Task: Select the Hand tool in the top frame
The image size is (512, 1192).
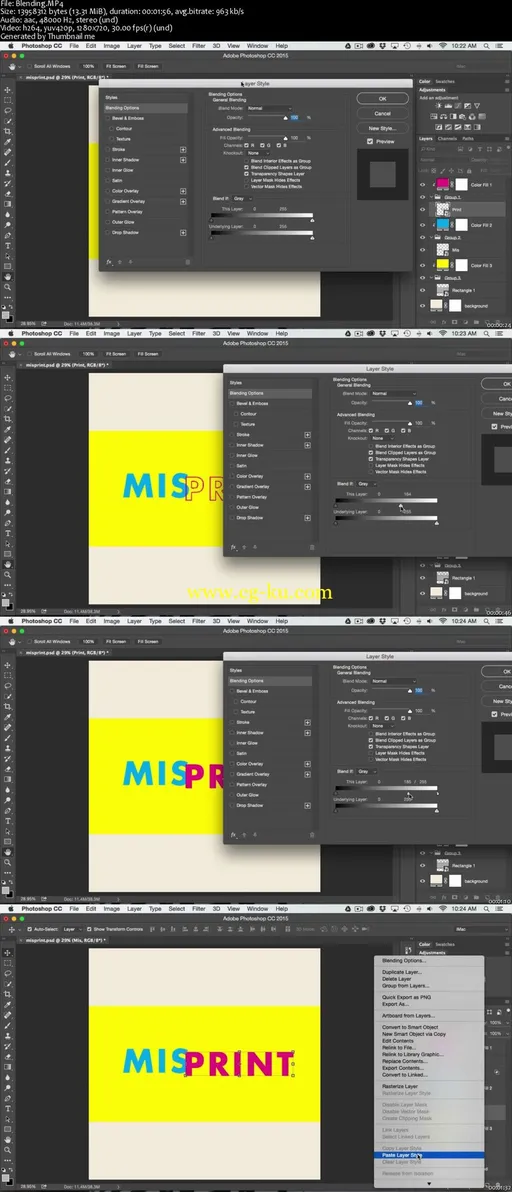Action: pos(8,277)
